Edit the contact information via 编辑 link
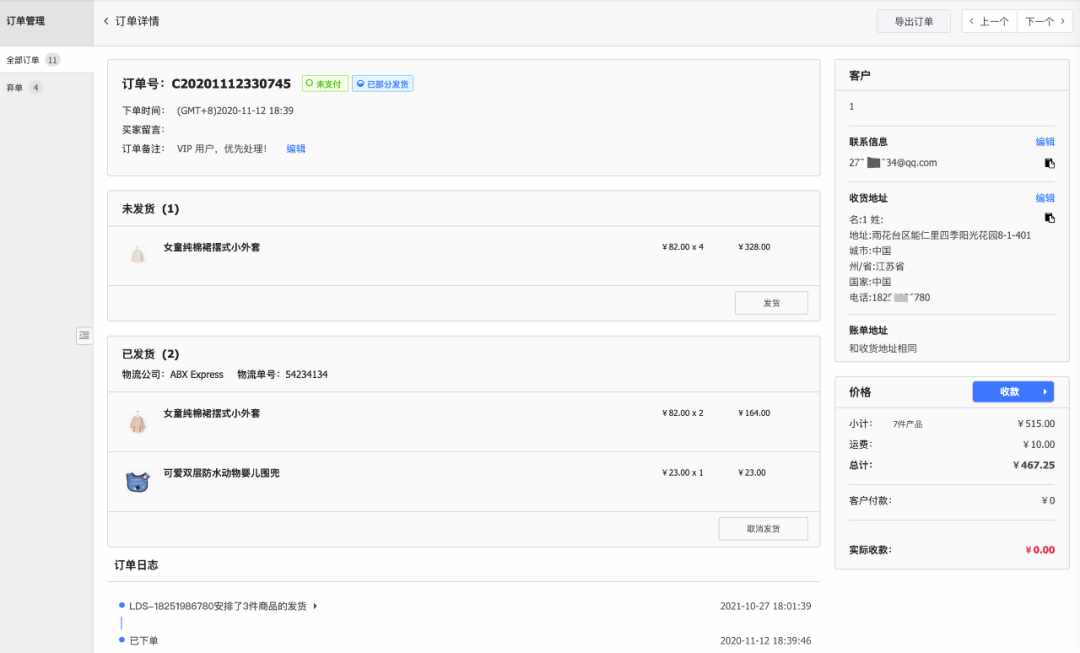This screenshot has width=1080, height=653. click(1044, 142)
